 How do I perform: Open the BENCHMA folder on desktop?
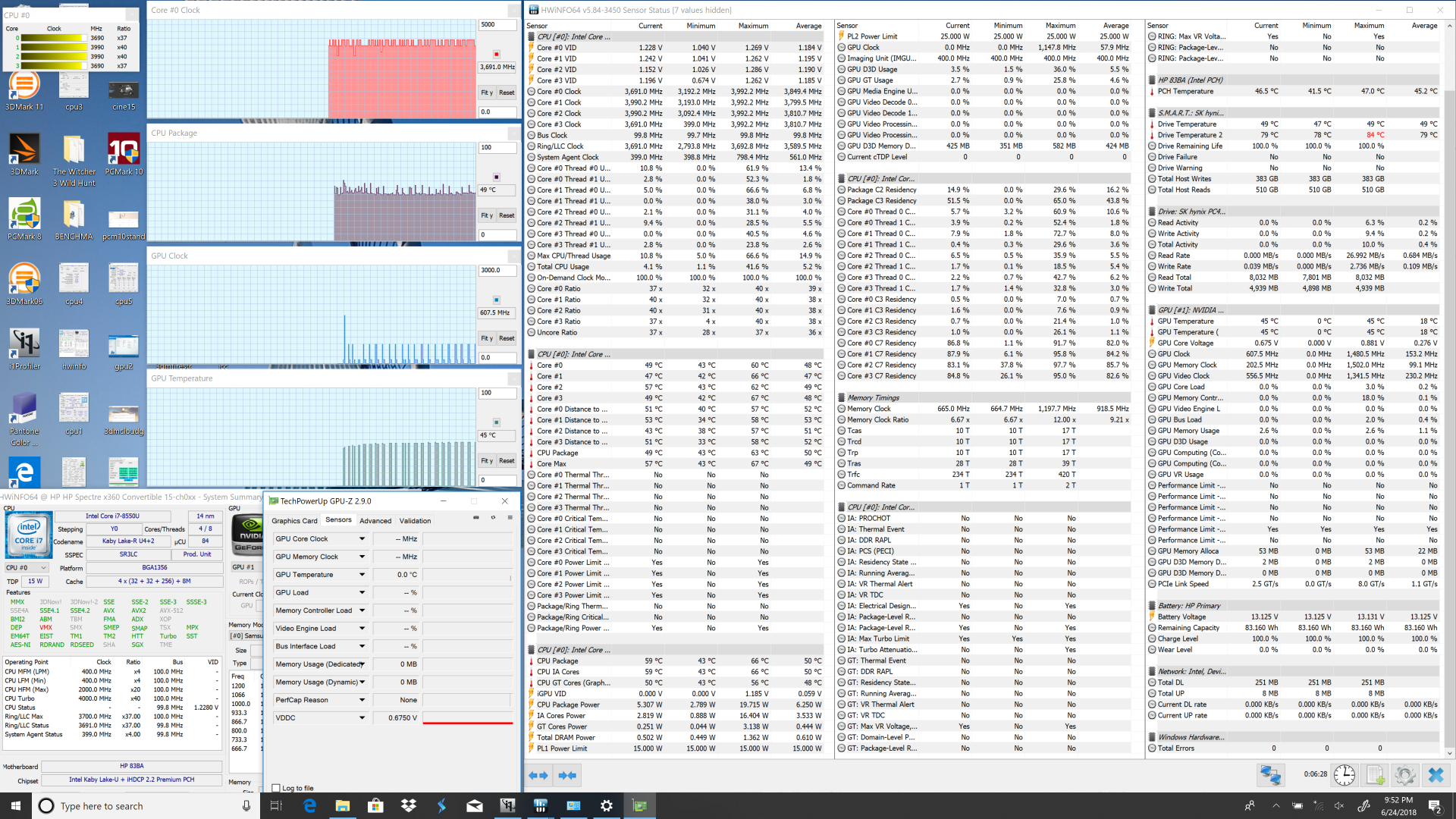74,219
